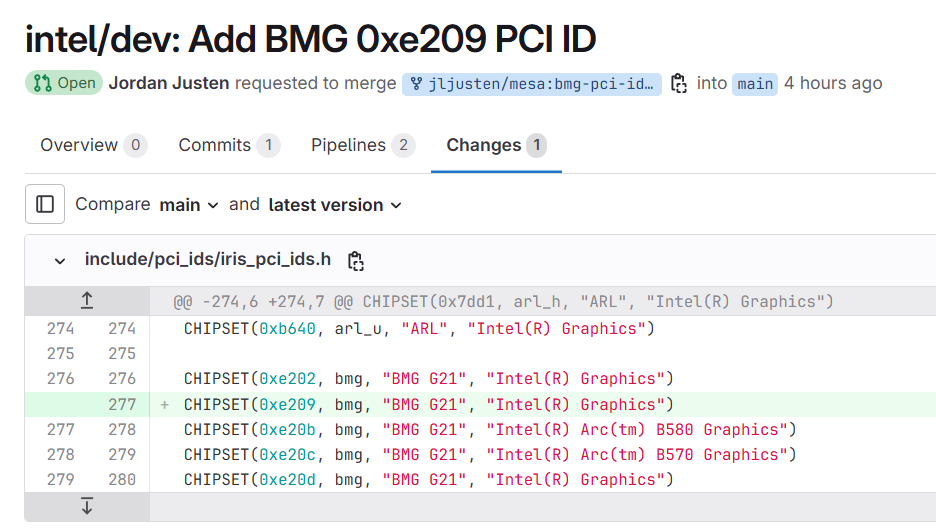
Task: Click the Open merge request status badge
Action: tap(64, 83)
